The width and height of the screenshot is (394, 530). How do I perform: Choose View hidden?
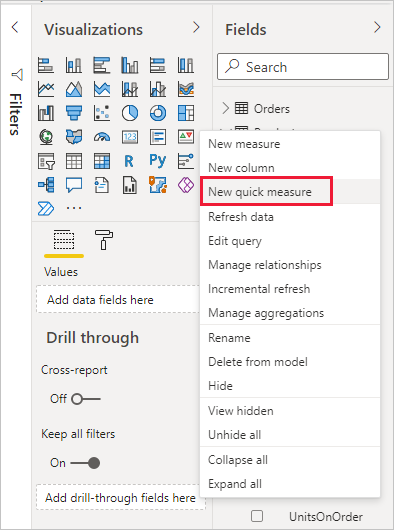coord(290,411)
